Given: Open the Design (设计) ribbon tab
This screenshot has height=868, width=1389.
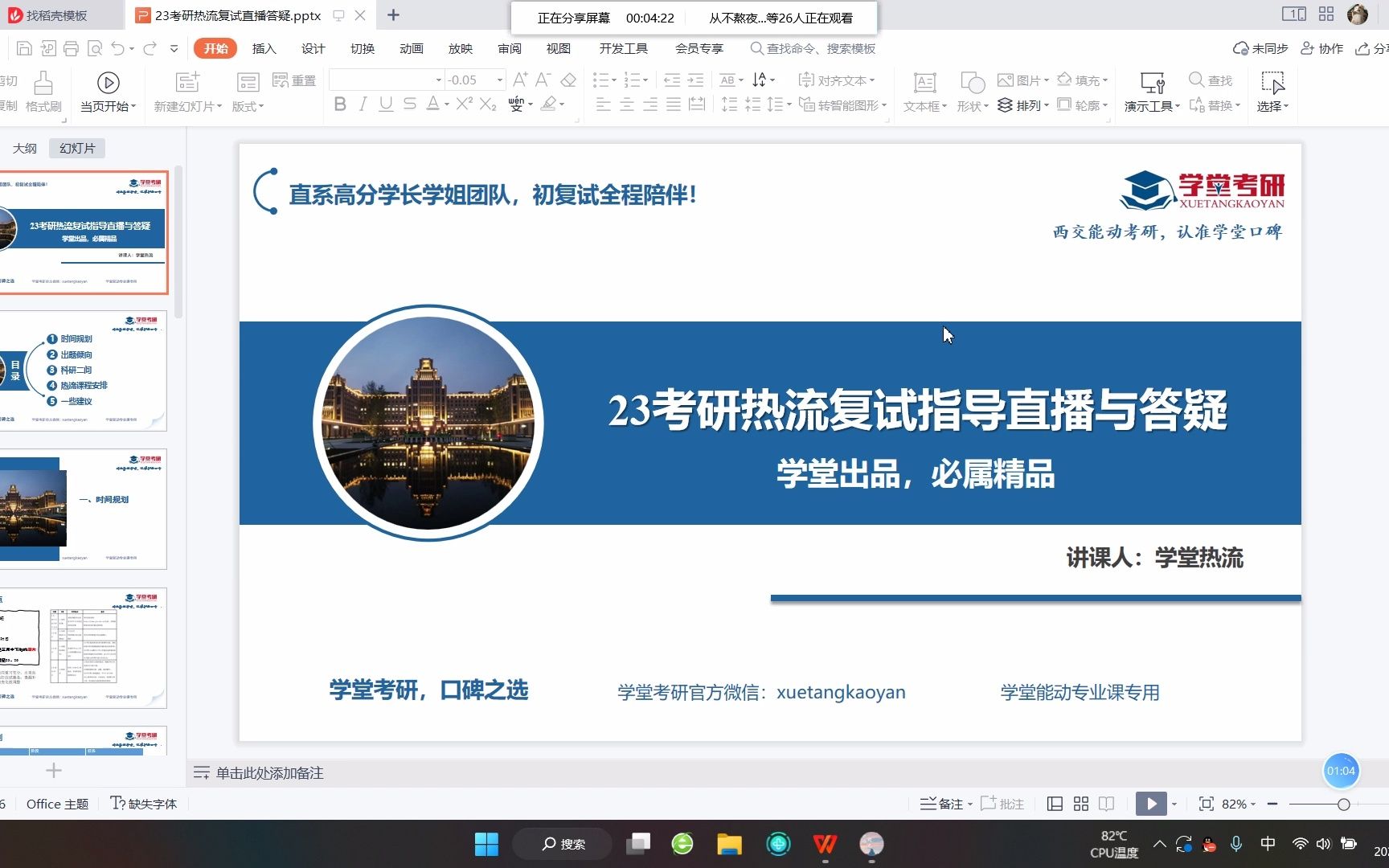Looking at the screenshot, I should point(313,49).
